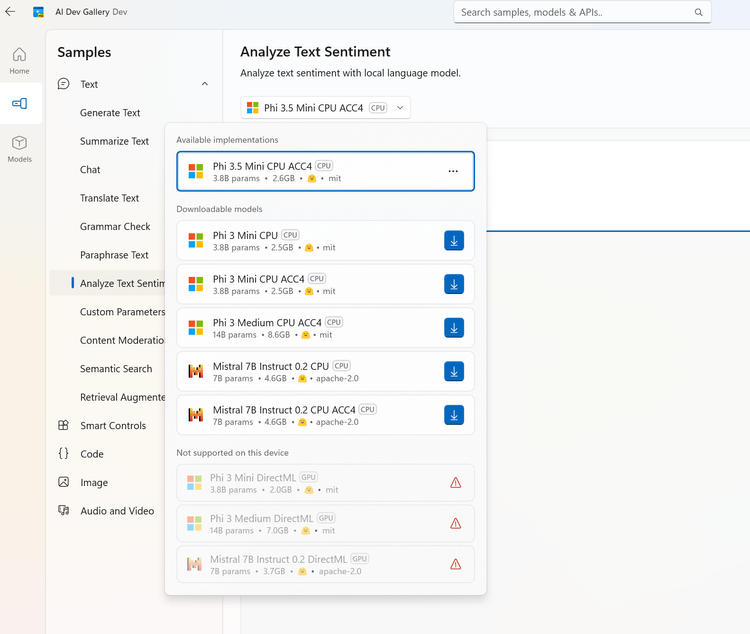Click warning icon for Phi 3 Mini DirectML
The width and height of the screenshot is (750, 634).
(456, 483)
